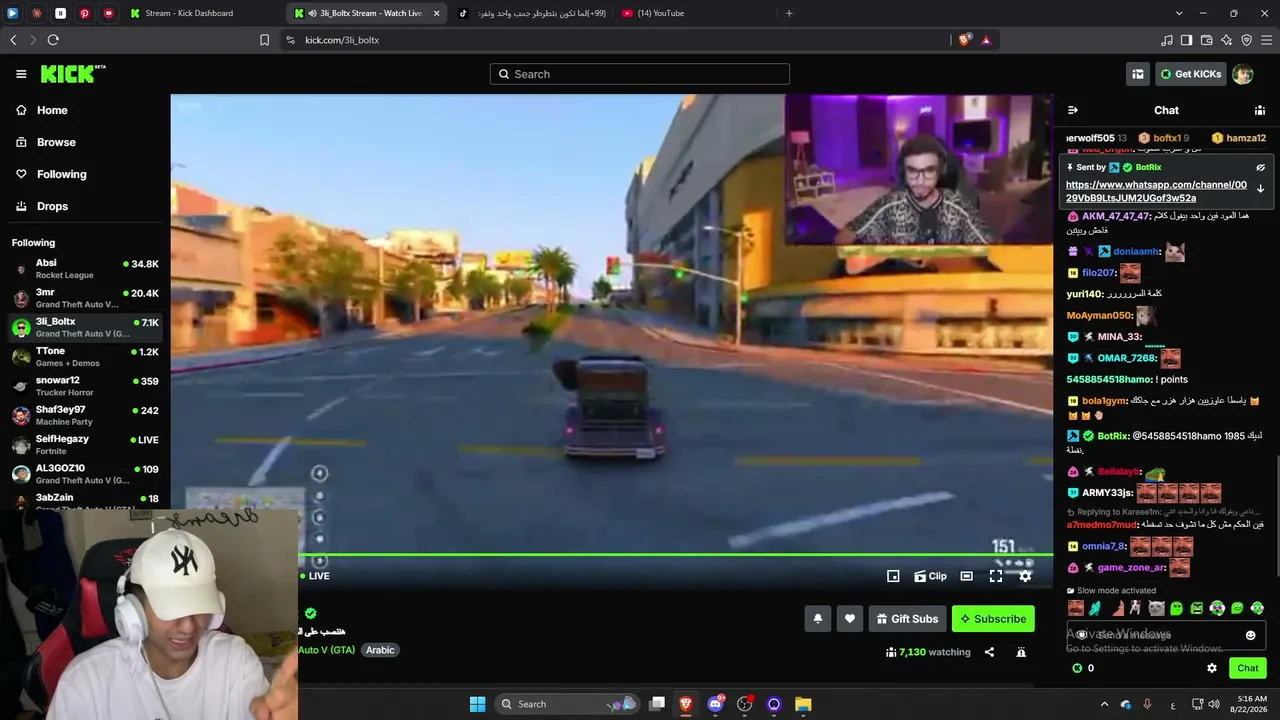Open Shaf3ey97 followed channel
This screenshot has height=720, width=1280.
[x=86, y=415]
